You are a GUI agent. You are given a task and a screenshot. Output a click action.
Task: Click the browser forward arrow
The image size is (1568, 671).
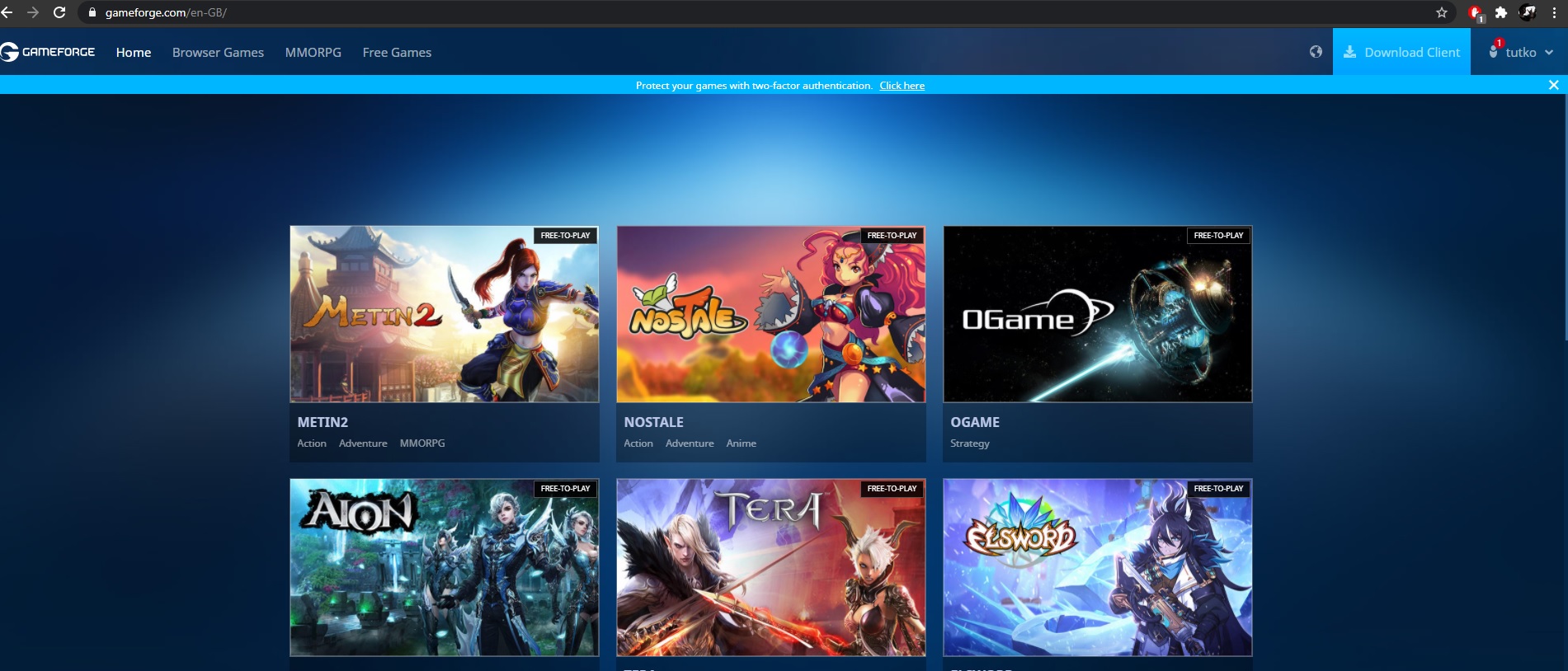coord(33,12)
